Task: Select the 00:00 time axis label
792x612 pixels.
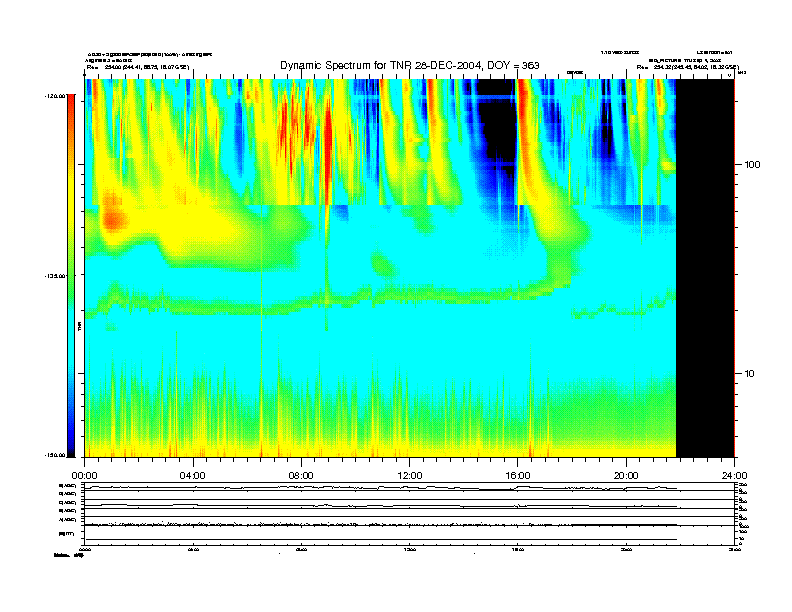Action: 84,476
